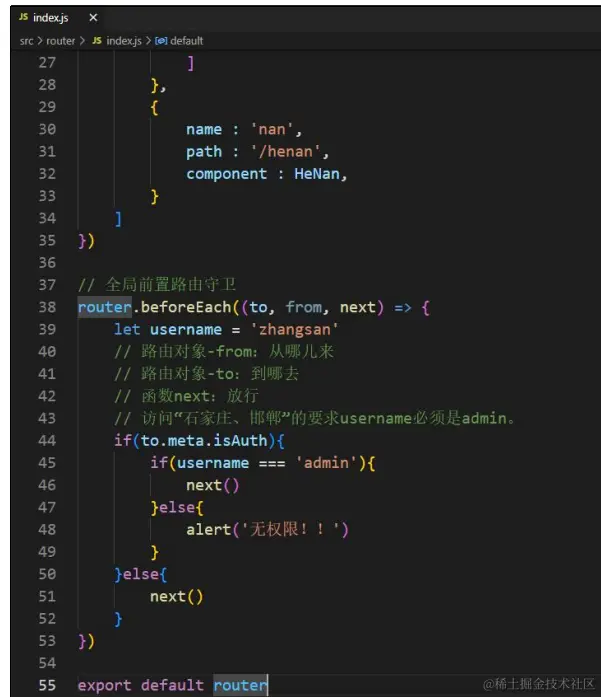Click the HeNan component identifier
Screen dimensions: 601x697
click(x=317, y=174)
